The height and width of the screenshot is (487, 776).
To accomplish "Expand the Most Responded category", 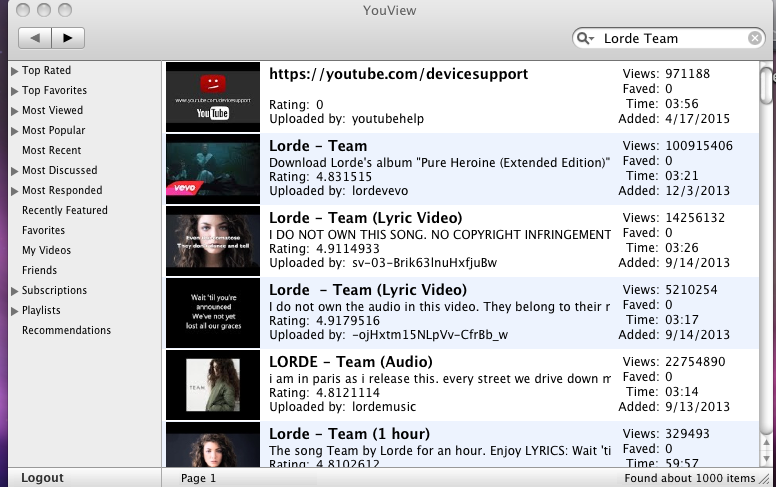I will click(x=14, y=191).
